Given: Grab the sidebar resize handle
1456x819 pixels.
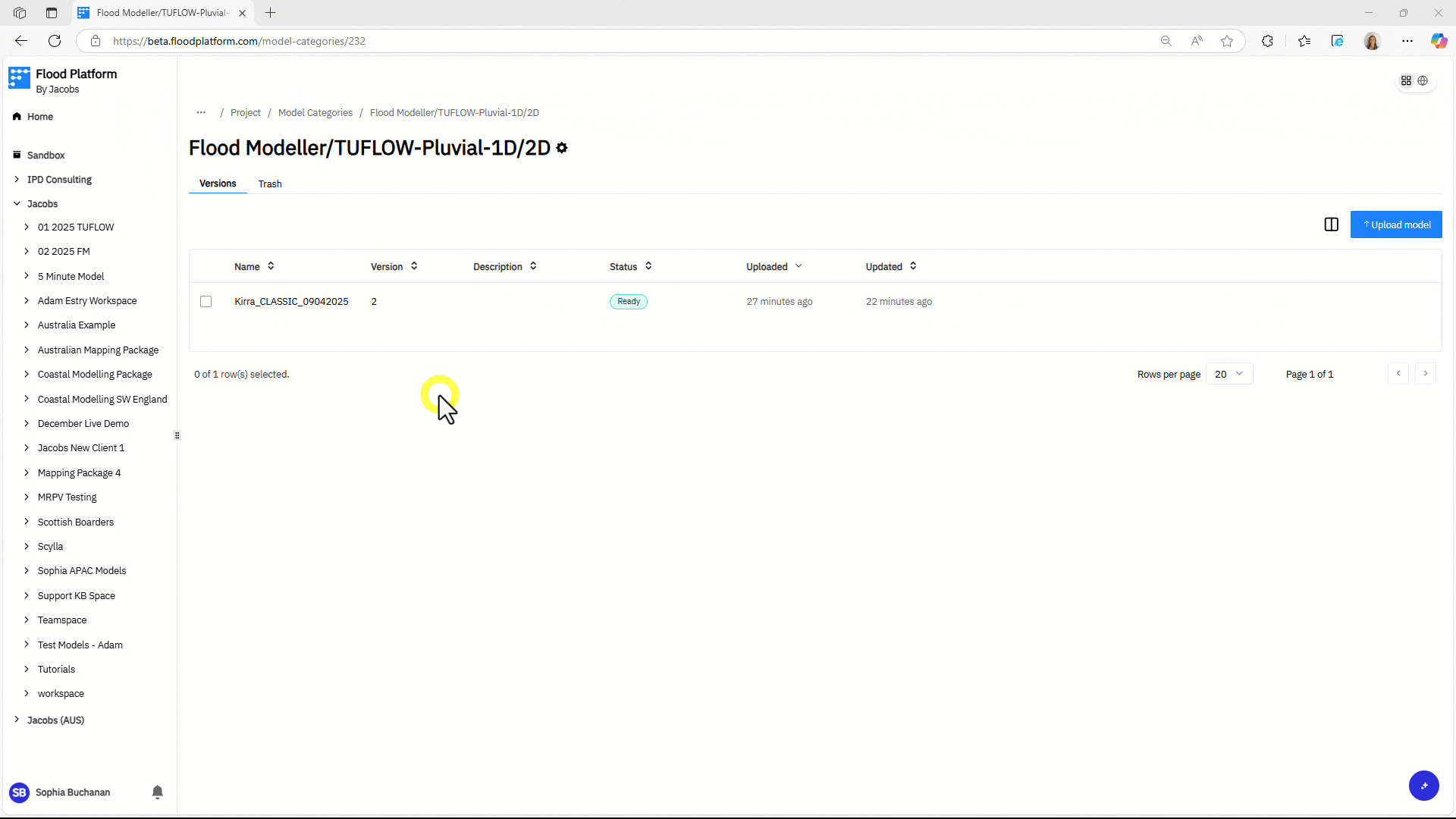Looking at the screenshot, I should click(177, 435).
